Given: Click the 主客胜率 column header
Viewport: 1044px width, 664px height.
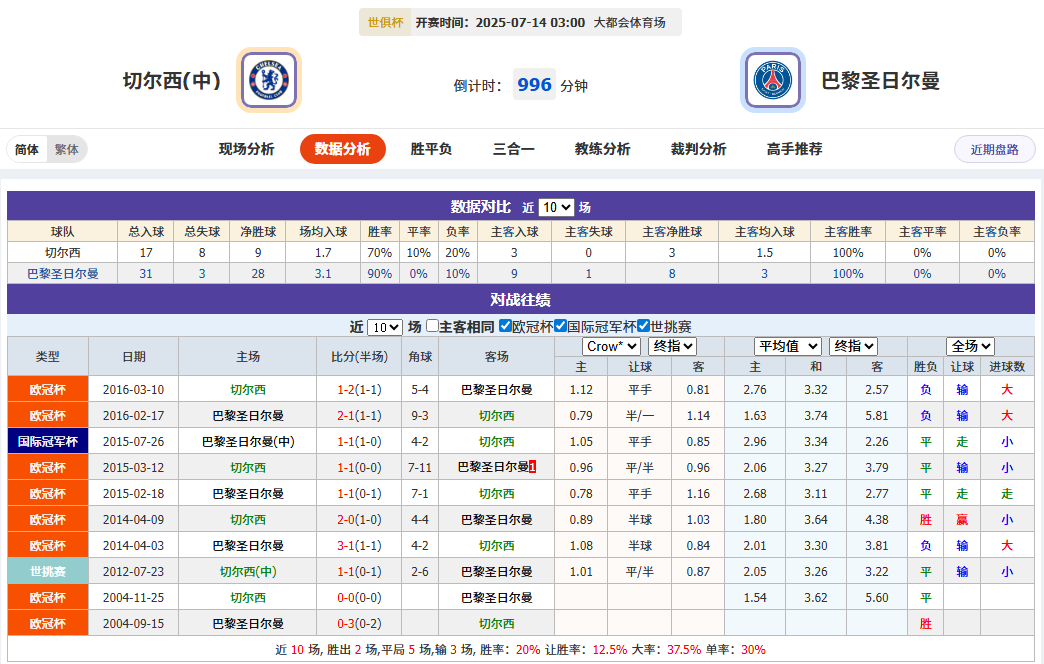Looking at the screenshot, I should click(x=848, y=232).
